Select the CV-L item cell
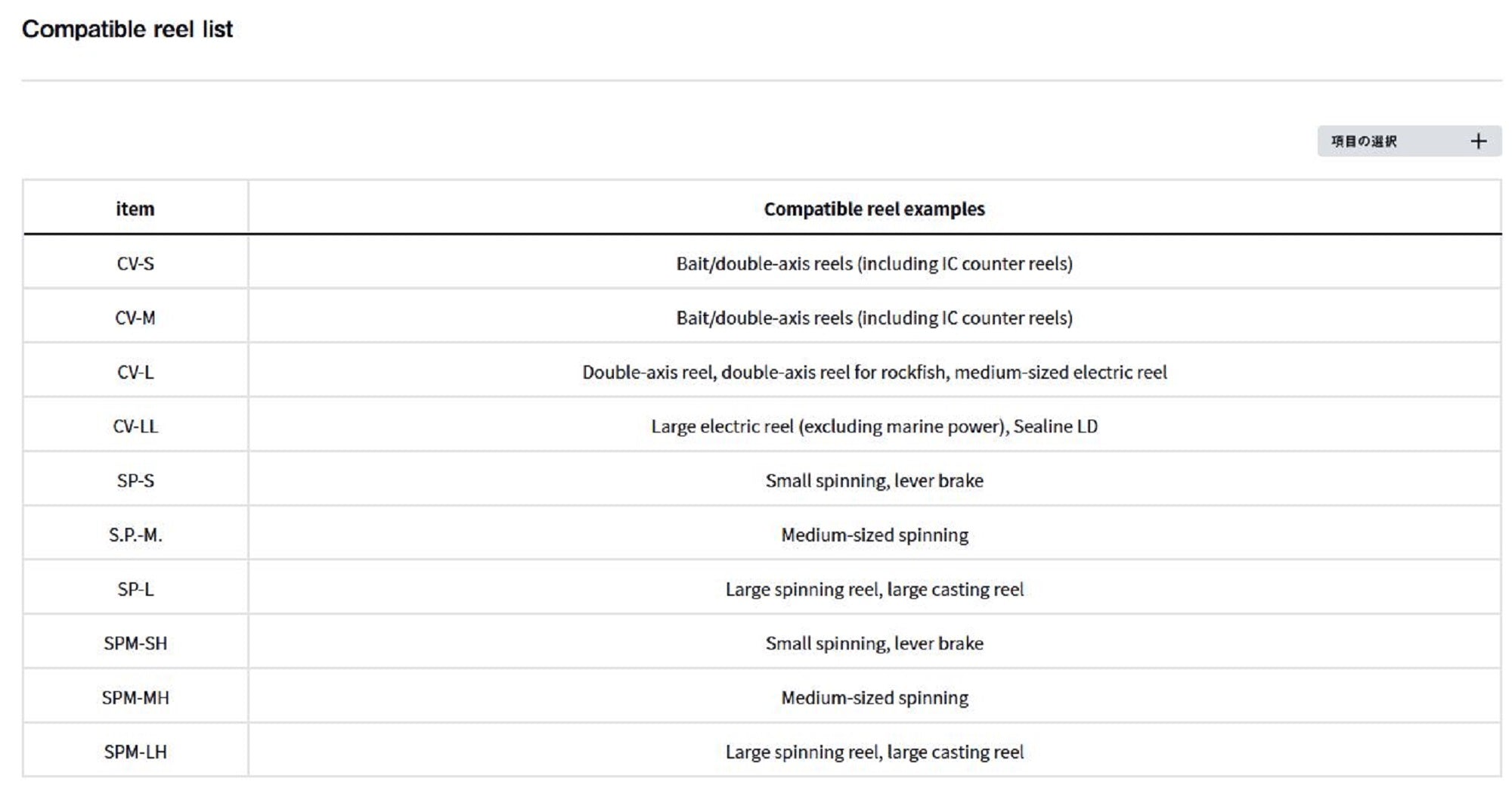Image resolution: width=1512 pixels, height=791 pixels. click(x=135, y=372)
